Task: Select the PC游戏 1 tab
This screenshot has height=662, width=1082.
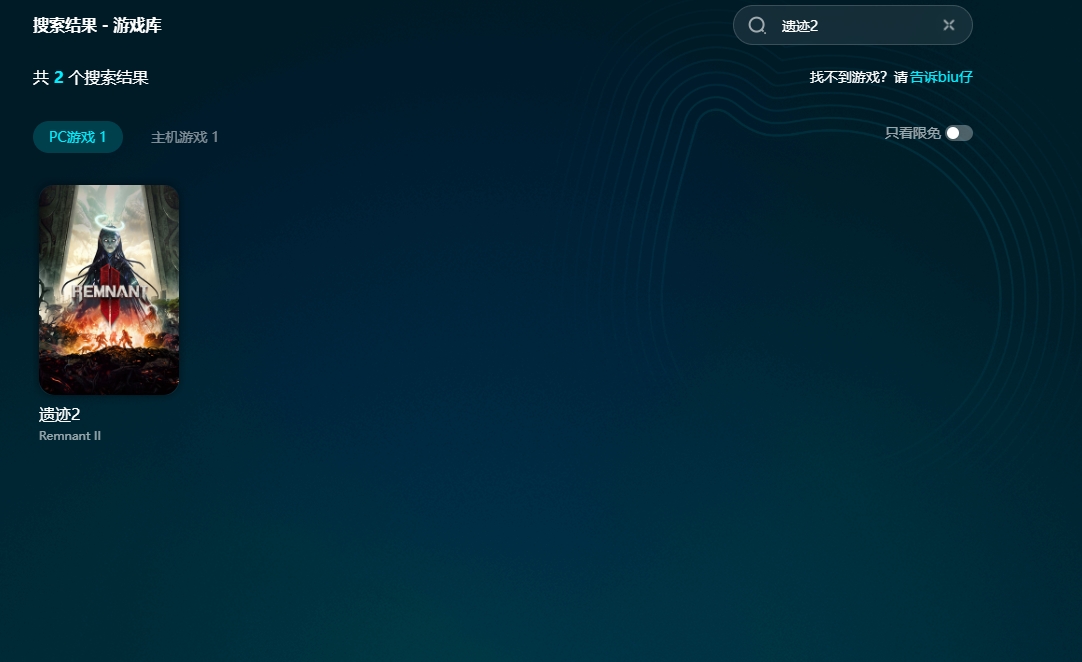Action: (x=78, y=137)
